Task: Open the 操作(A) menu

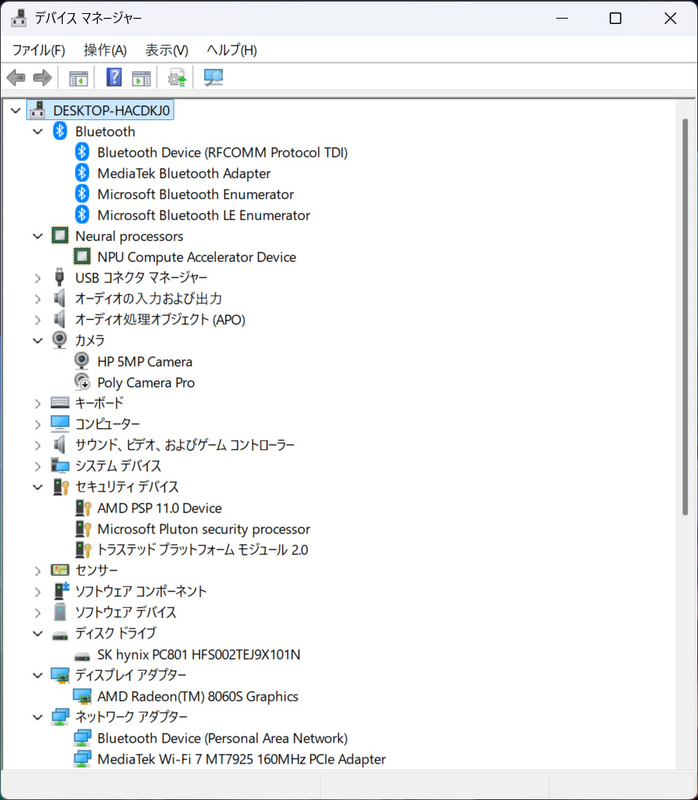Action: (x=105, y=50)
